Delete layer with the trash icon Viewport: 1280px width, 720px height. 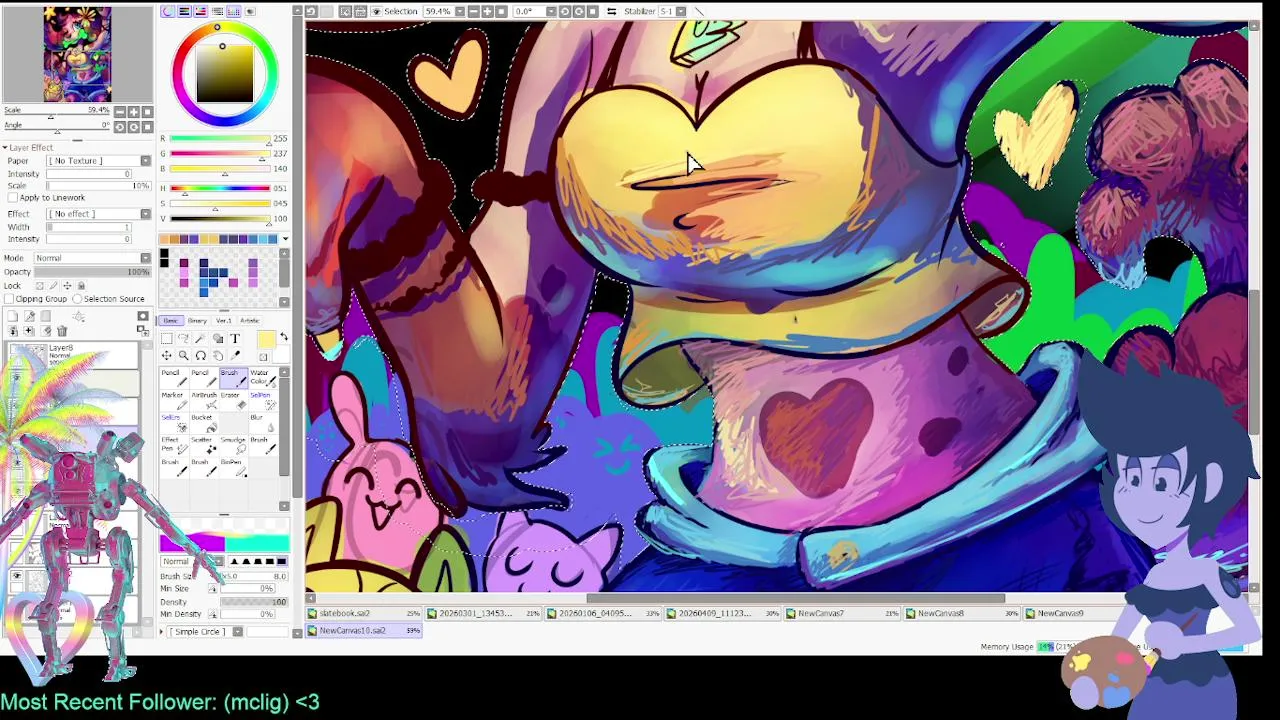62,331
